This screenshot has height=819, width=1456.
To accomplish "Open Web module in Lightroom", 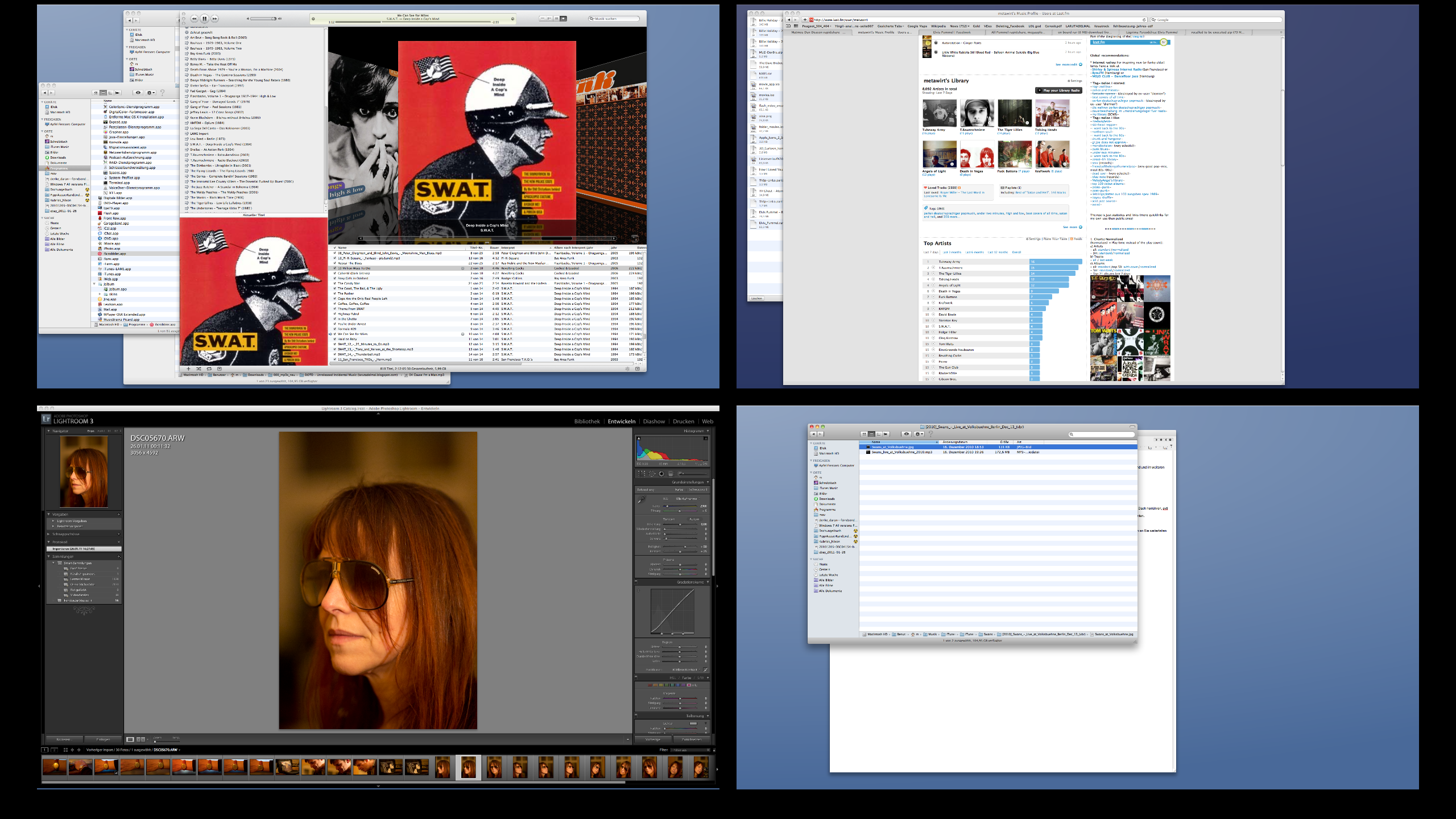I will (x=708, y=421).
